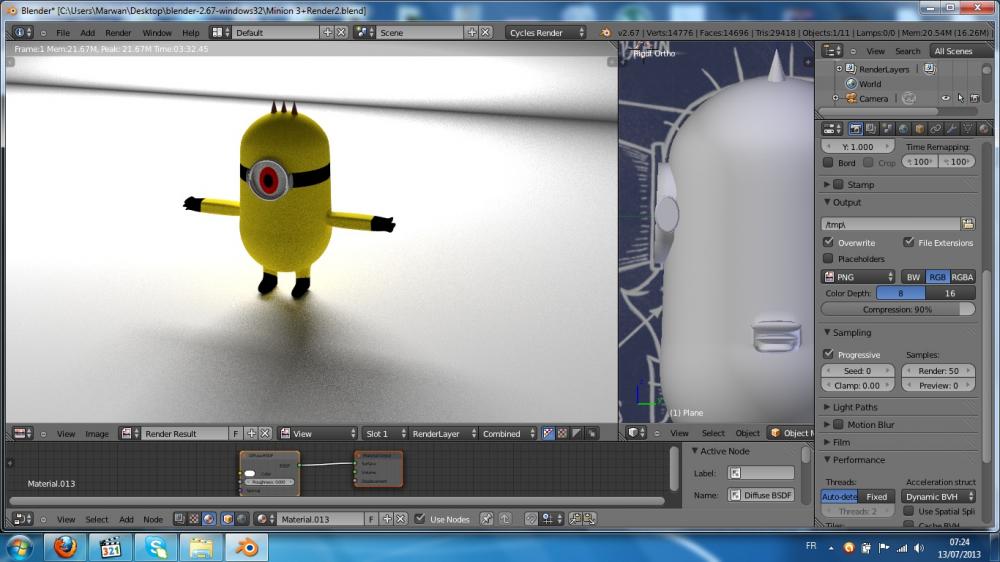
Task: Launch Skype from the Windows taskbar
Action: coord(156,547)
